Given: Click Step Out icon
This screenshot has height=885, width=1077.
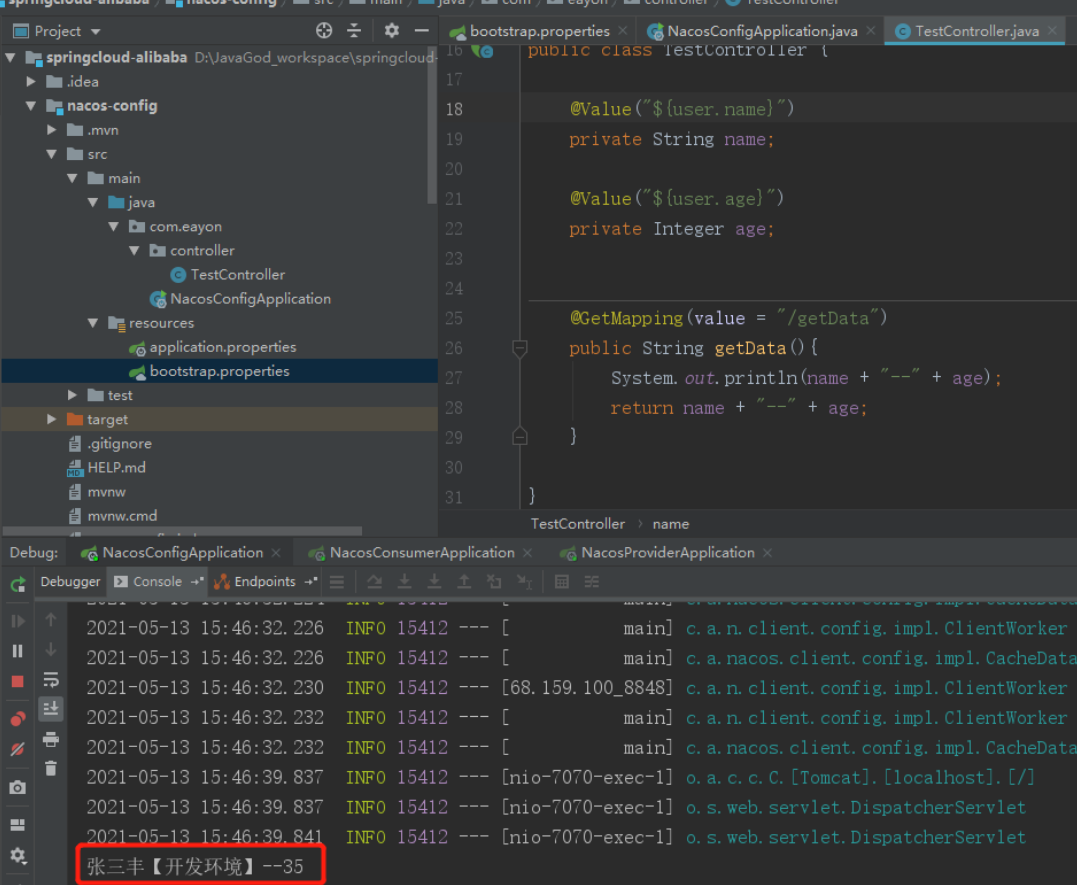Looking at the screenshot, I should 464,582.
